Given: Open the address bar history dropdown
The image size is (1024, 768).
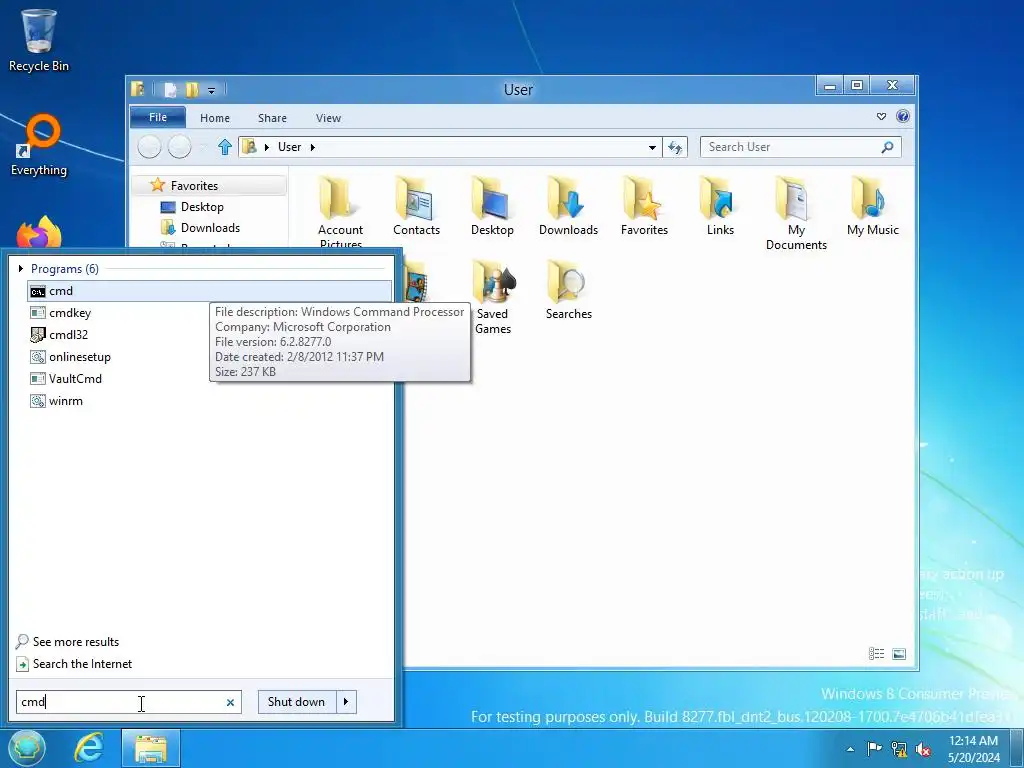Looking at the screenshot, I should click(652, 148).
